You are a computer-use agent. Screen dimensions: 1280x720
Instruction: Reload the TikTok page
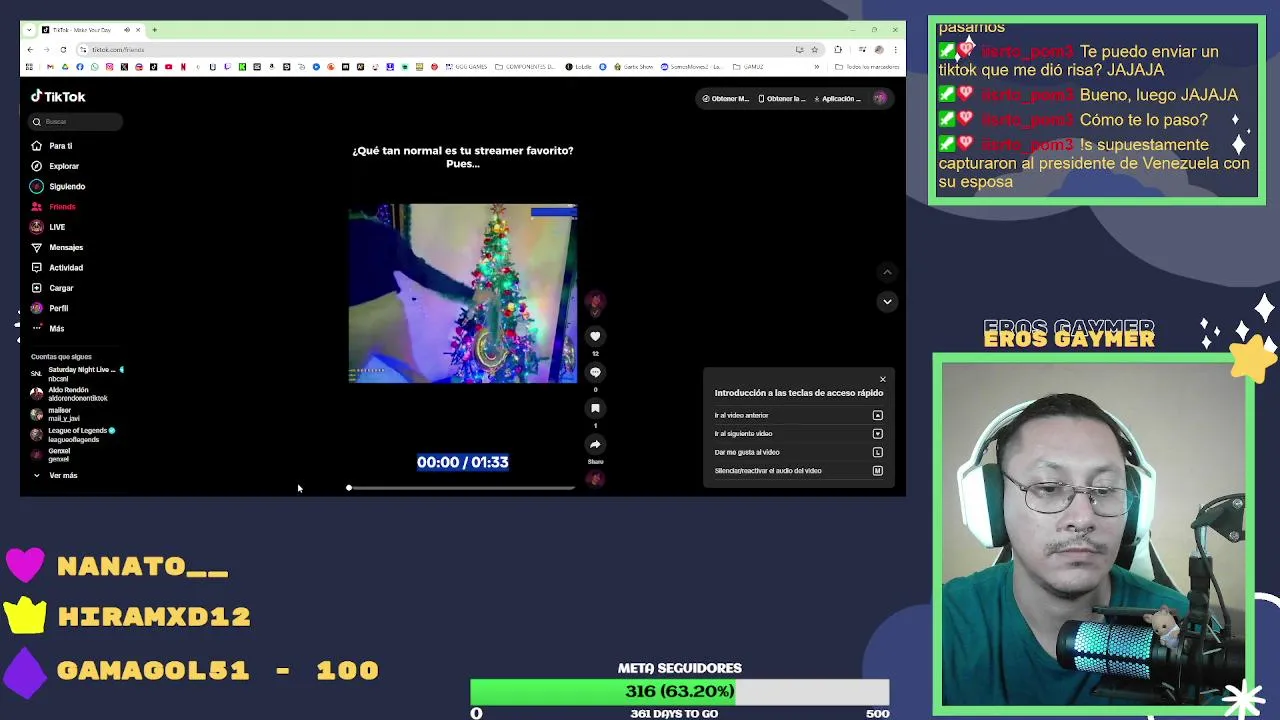(63, 50)
